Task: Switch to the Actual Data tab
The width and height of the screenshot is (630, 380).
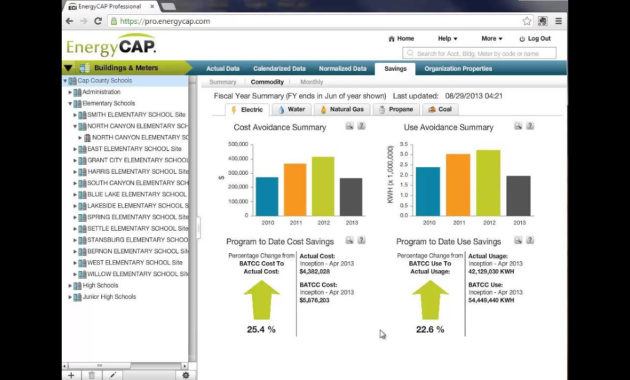Action: (223, 69)
